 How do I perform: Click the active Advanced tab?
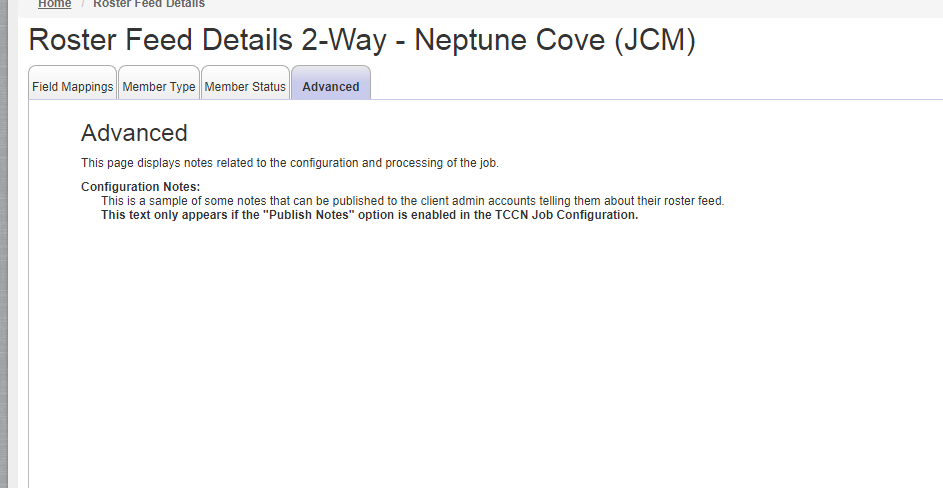(331, 87)
